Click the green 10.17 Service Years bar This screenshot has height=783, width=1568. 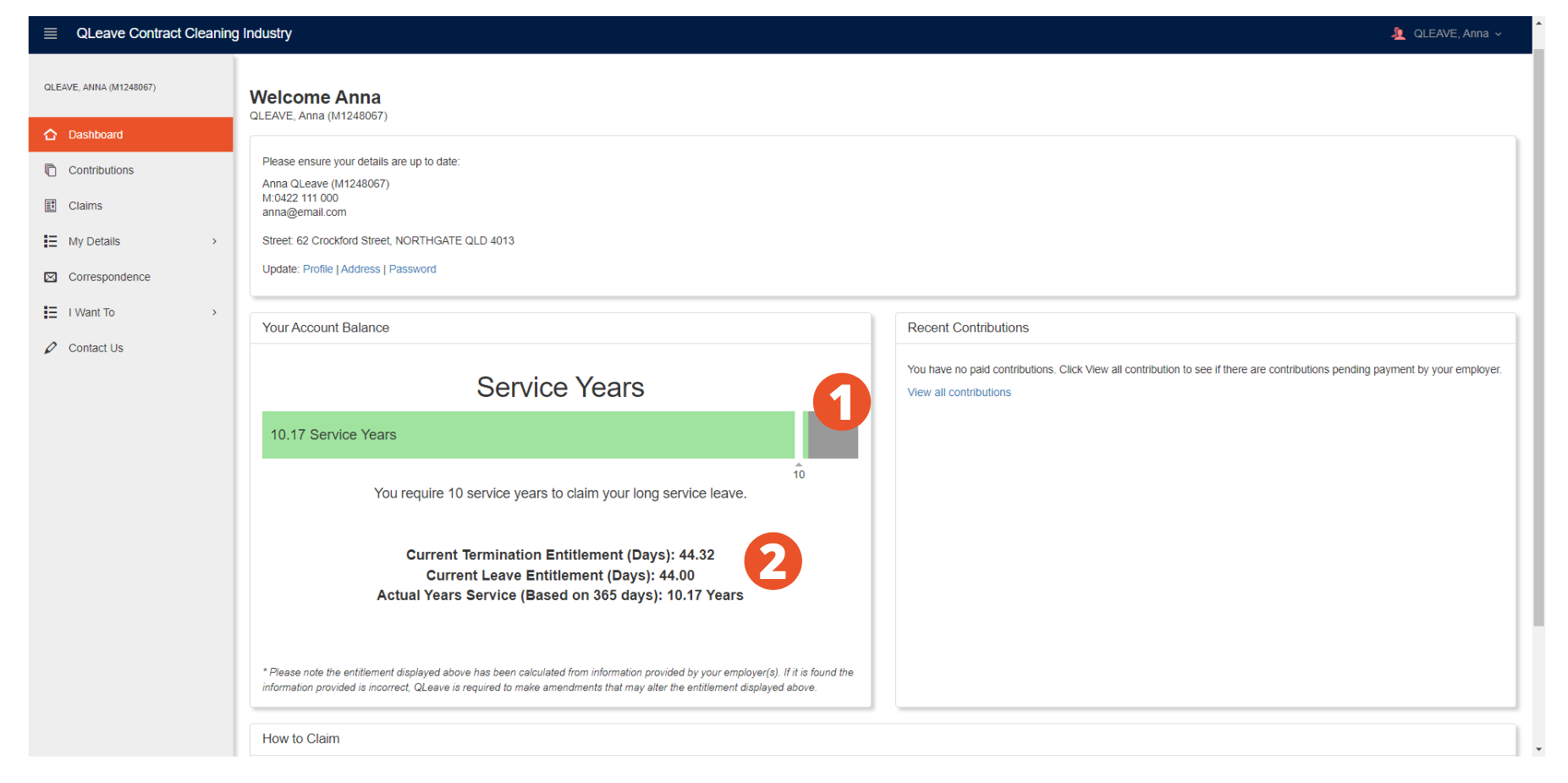529,435
